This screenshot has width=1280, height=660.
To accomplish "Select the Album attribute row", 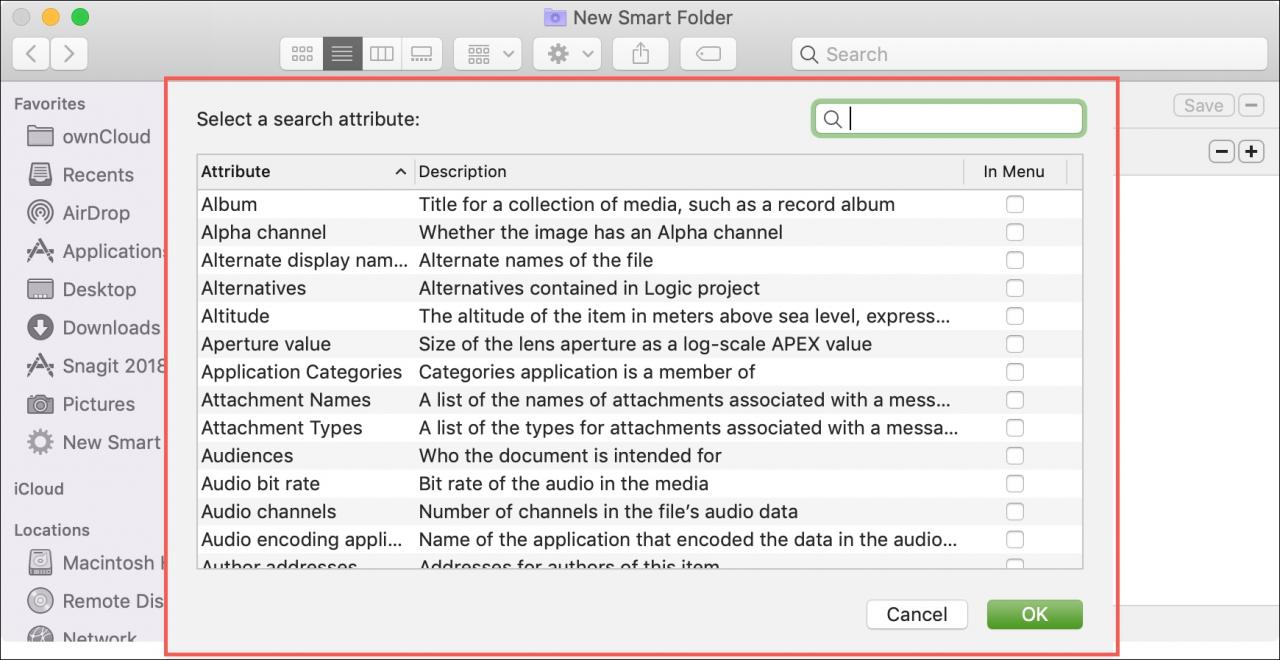I will [x=640, y=204].
